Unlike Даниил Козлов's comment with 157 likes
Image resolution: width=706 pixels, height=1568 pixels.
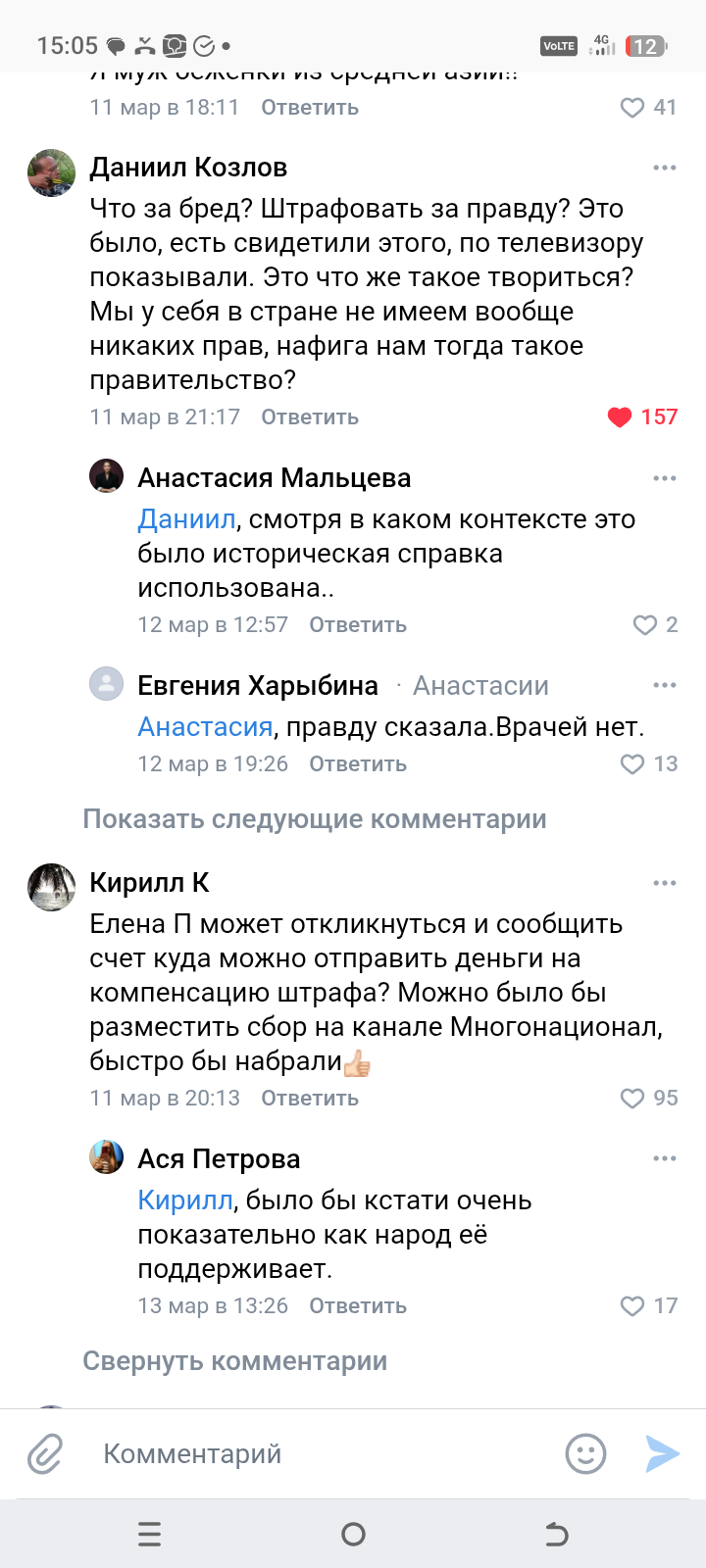[620, 417]
